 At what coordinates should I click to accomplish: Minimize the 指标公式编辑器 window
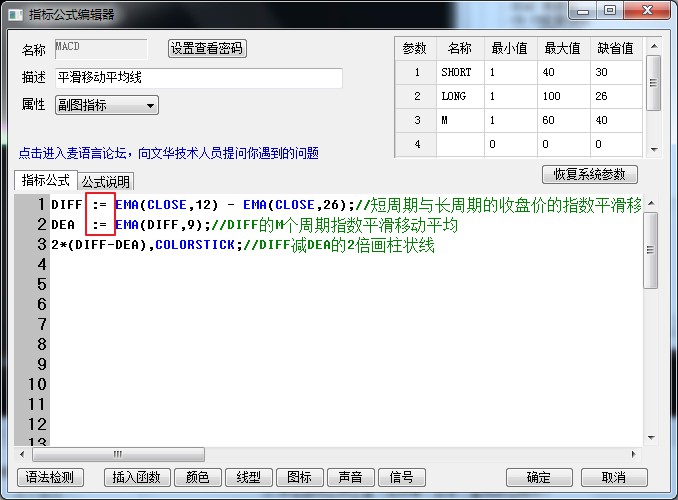tap(583, 11)
